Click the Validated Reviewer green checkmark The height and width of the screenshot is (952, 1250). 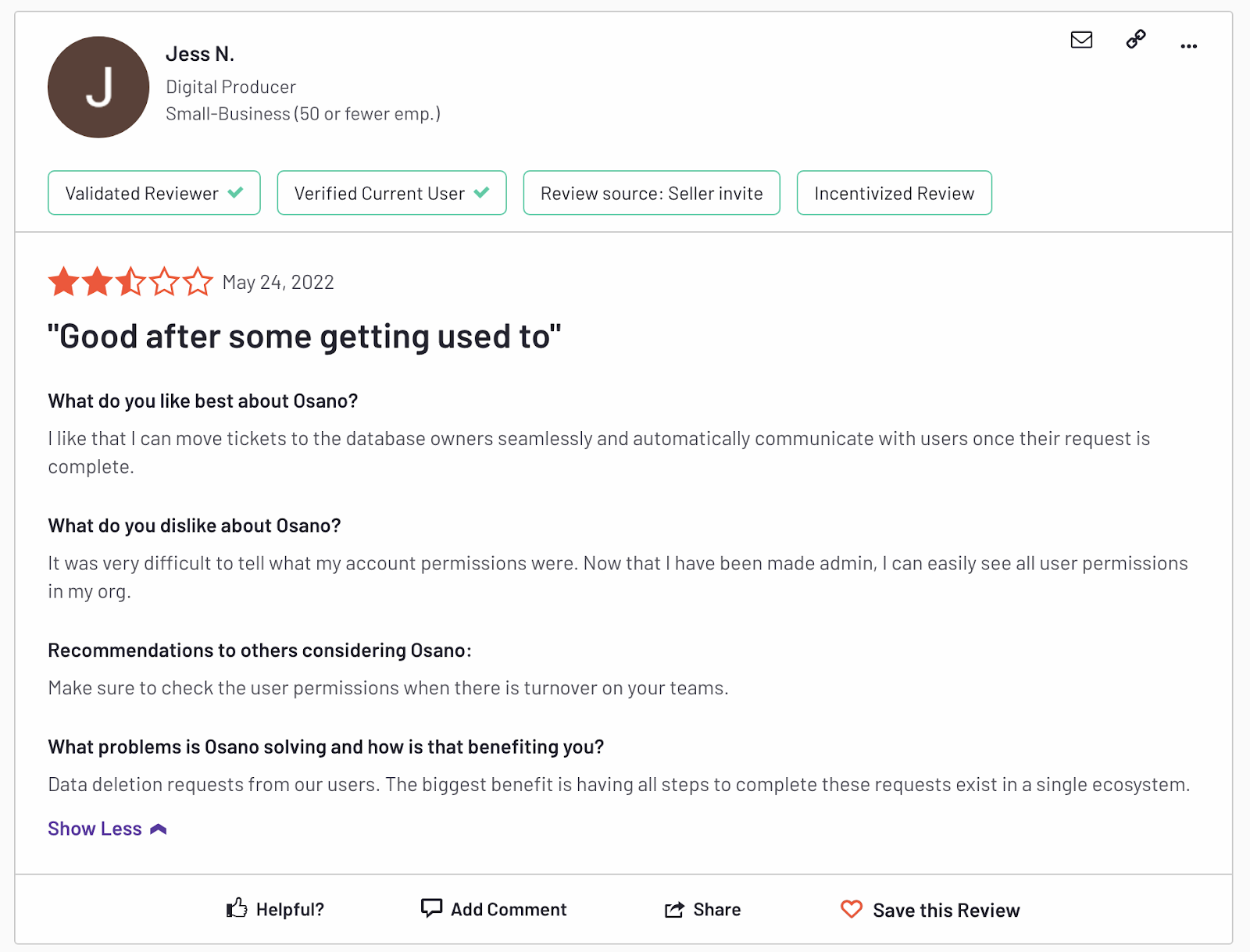pyautogui.click(x=235, y=192)
